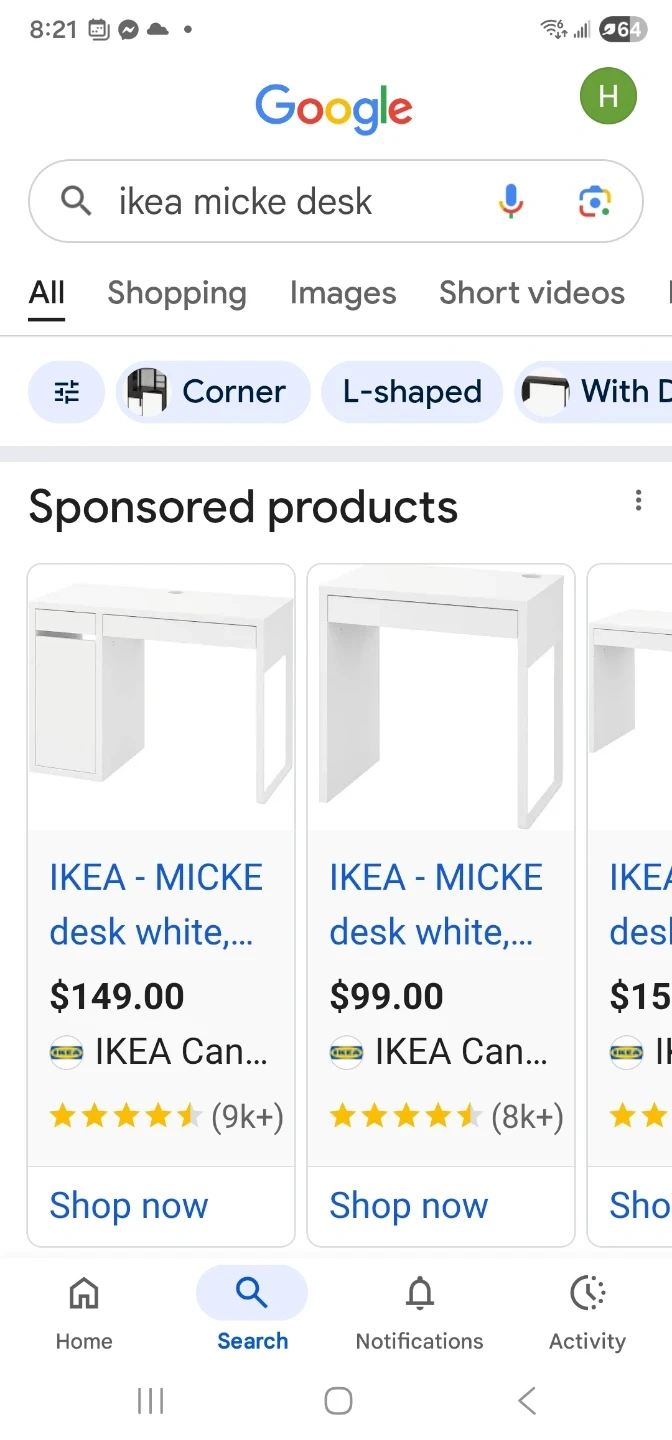Go to the Home tab

pyautogui.click(x=84, y=1311)
